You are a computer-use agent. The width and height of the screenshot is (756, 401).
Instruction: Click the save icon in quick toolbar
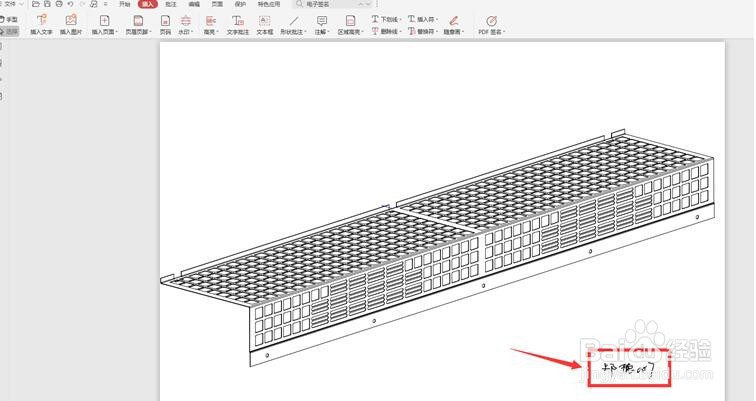click(x=47, y=4)
